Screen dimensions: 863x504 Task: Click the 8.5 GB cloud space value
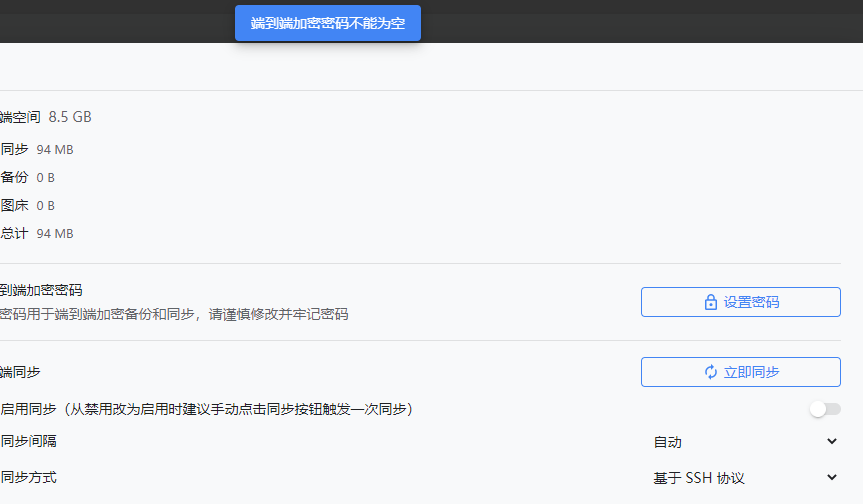pyautogui.click(x=70, y=117)
